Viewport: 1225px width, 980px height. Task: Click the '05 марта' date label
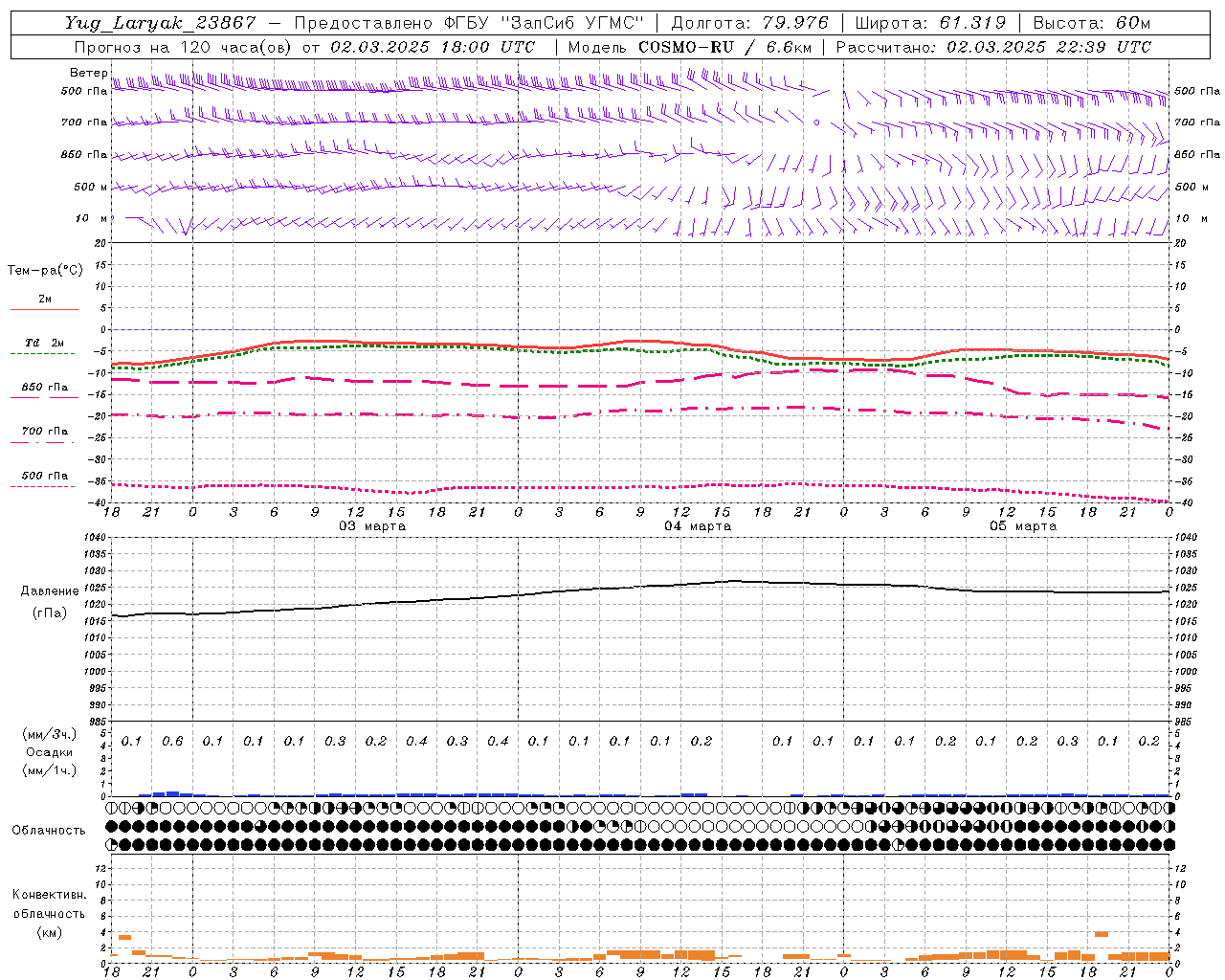pos(1024,526)
